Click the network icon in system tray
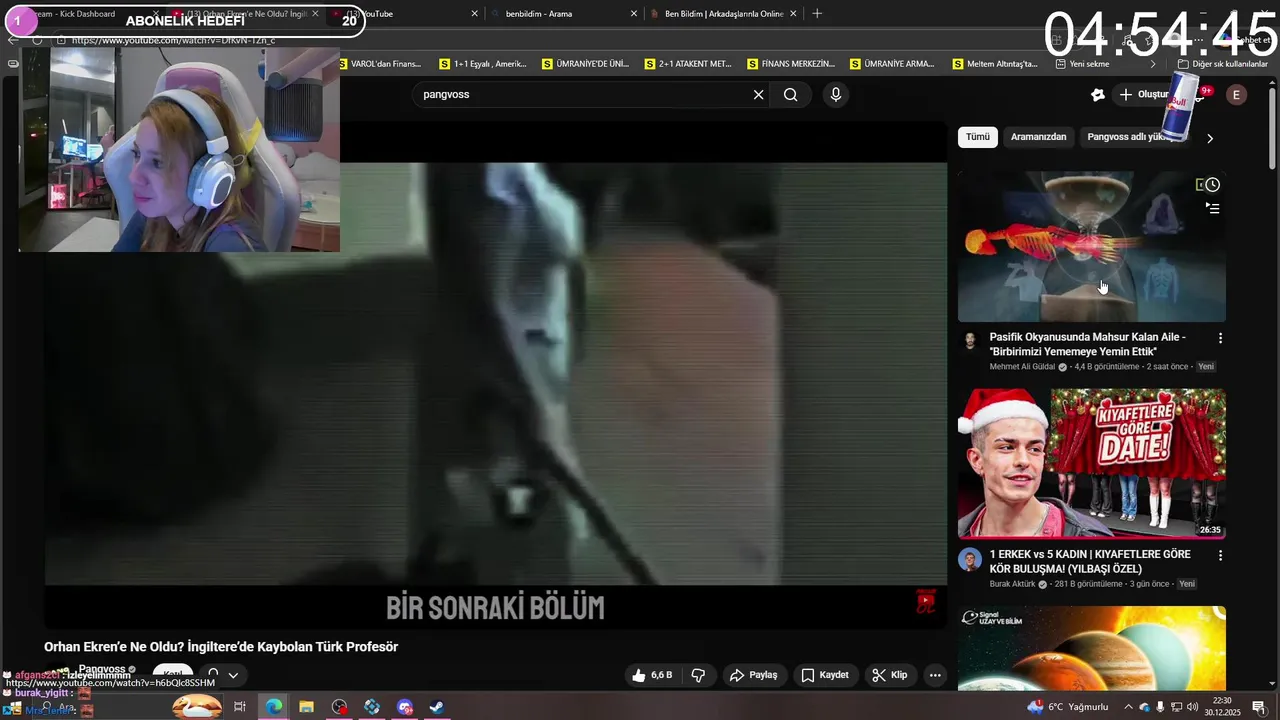Image resolution: width=1280 pixels, height=720 pixels. (1176, 707)
